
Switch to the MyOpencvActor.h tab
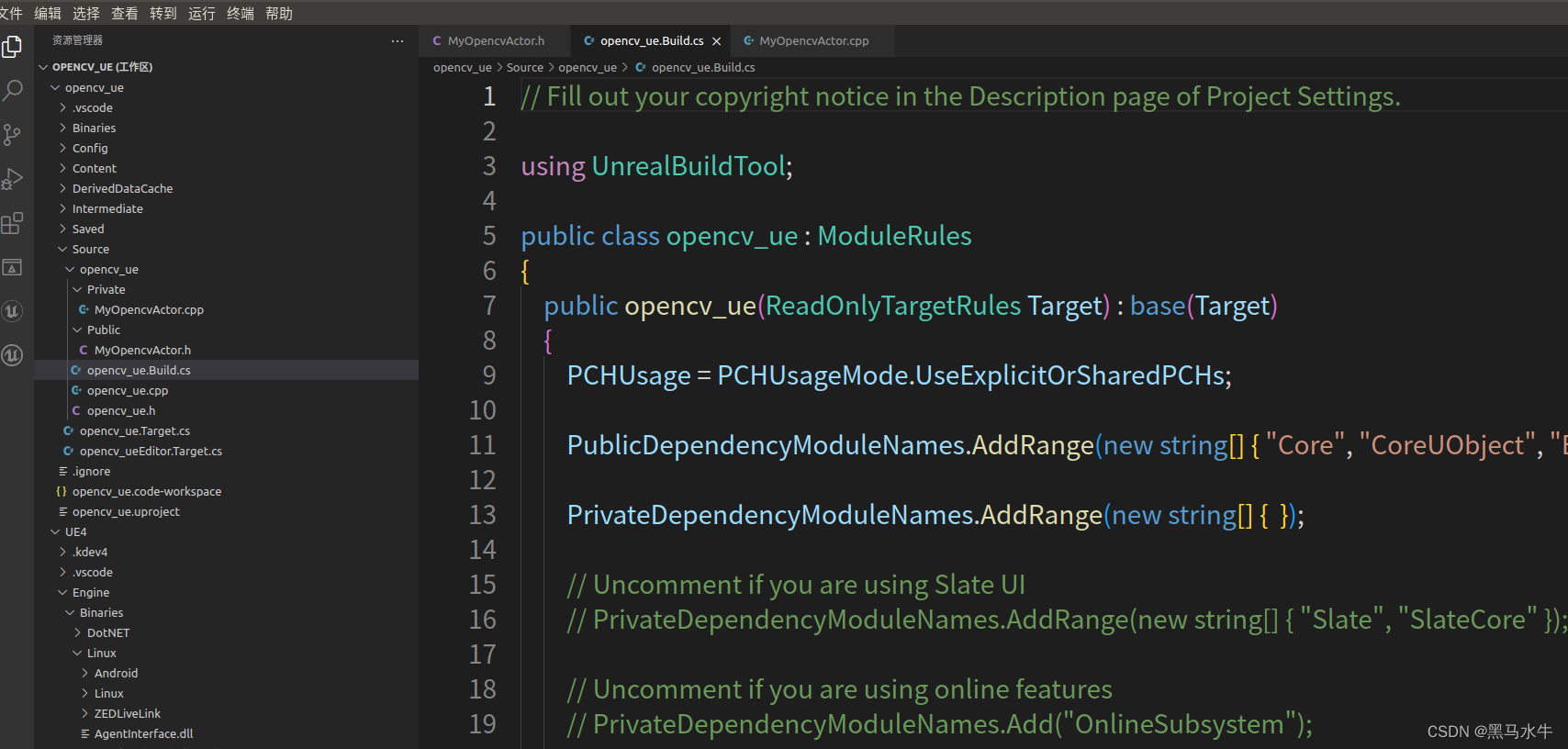click(x=495, y=41)
